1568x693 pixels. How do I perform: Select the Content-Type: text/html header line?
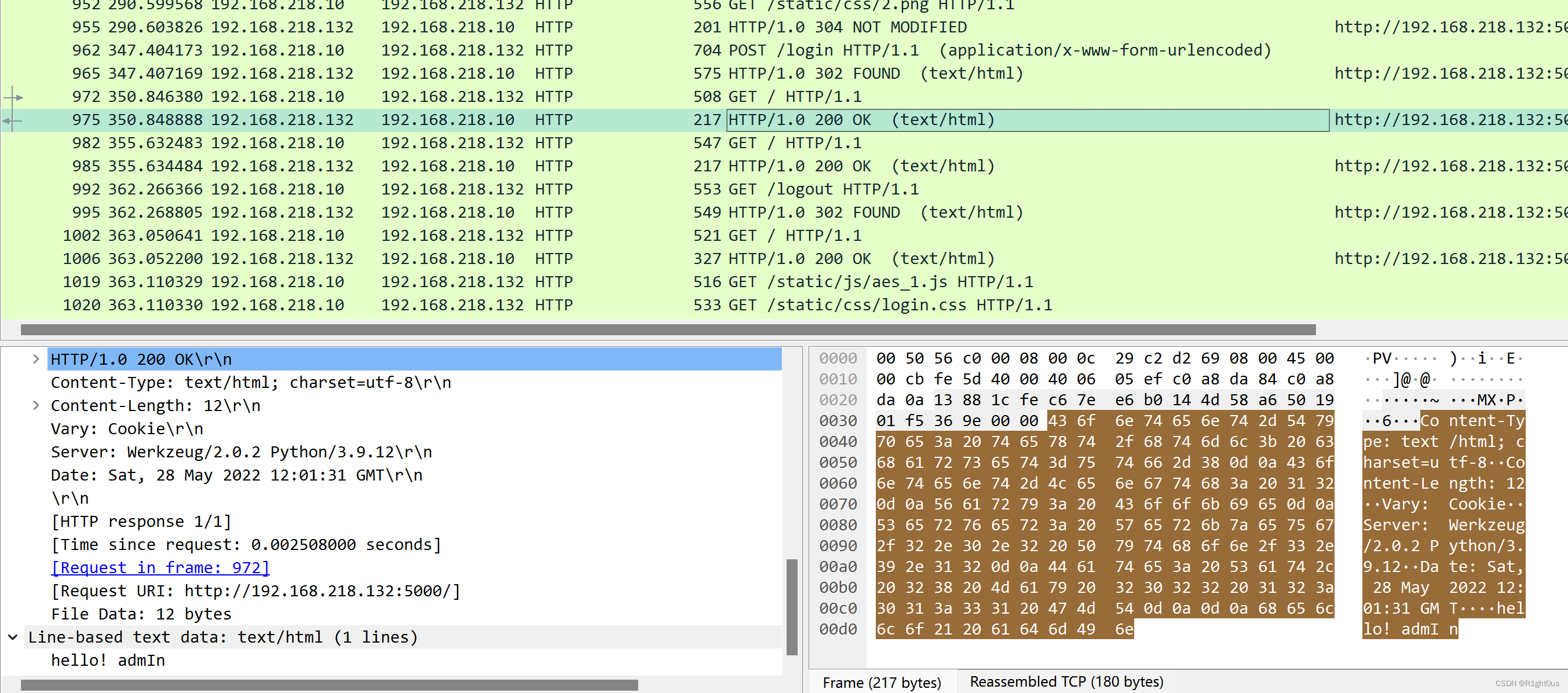click(x=251, y=382)
